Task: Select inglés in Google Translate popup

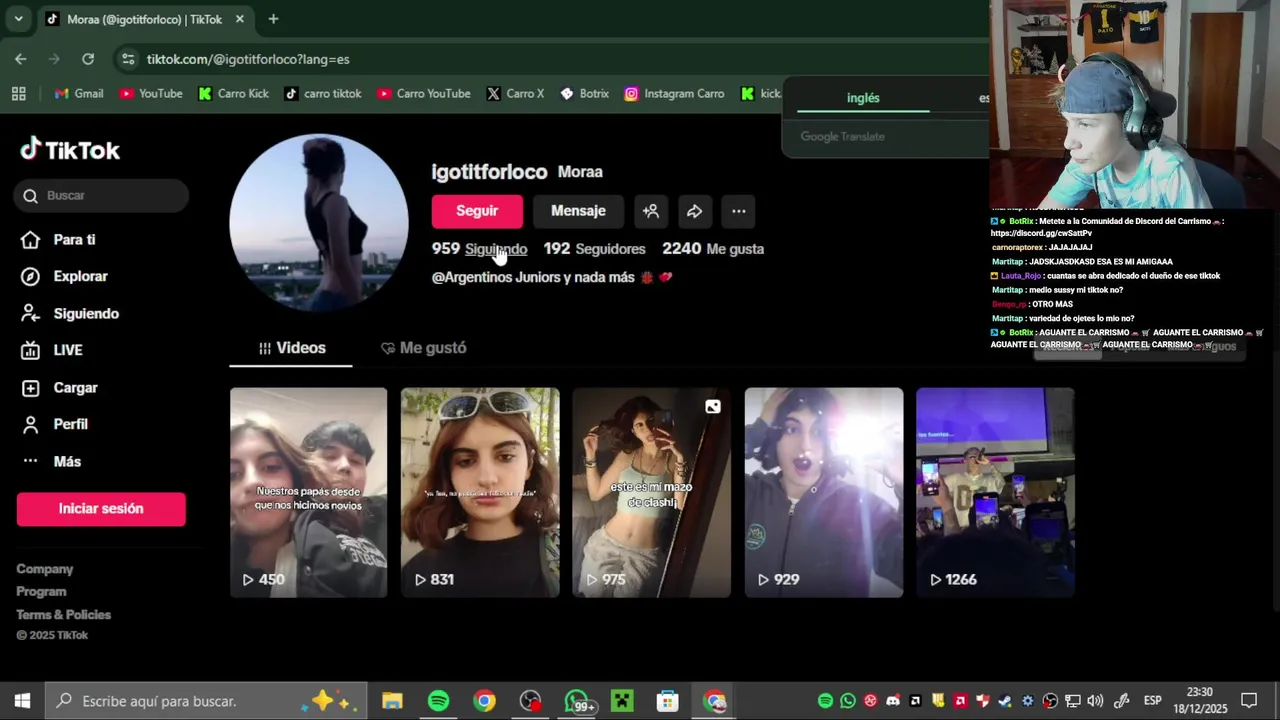Action: (863, 98)
